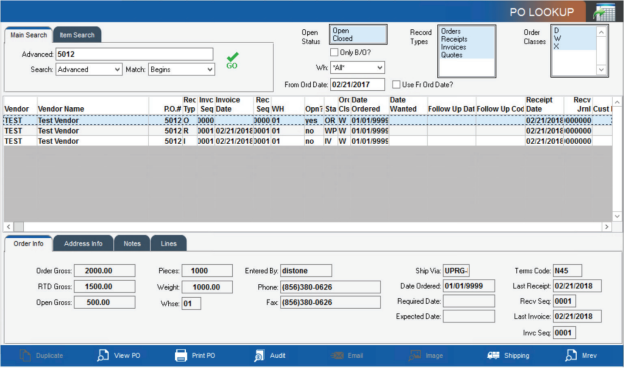This screenshot has height=368, width=624.
Task: Click the Duplicate button label
Action: pyautogui.click(x=49, y=356)
